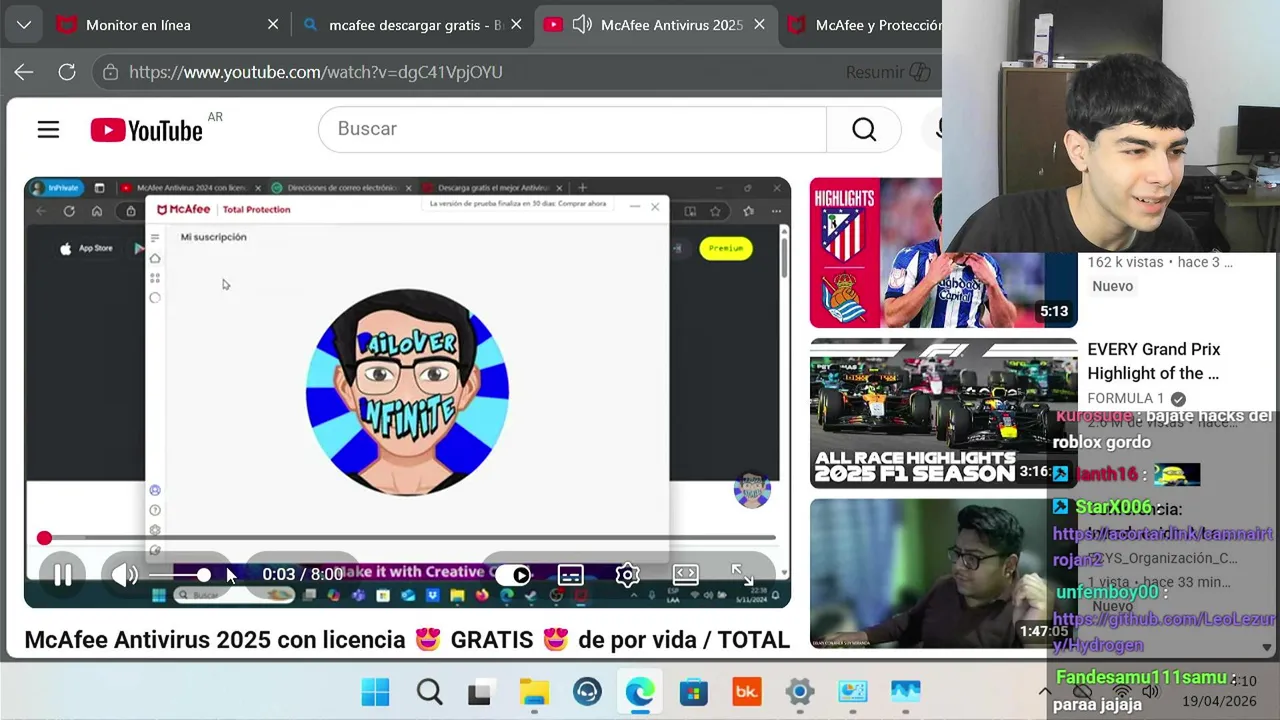Adjust the player volume slider

tap(180, 575)
